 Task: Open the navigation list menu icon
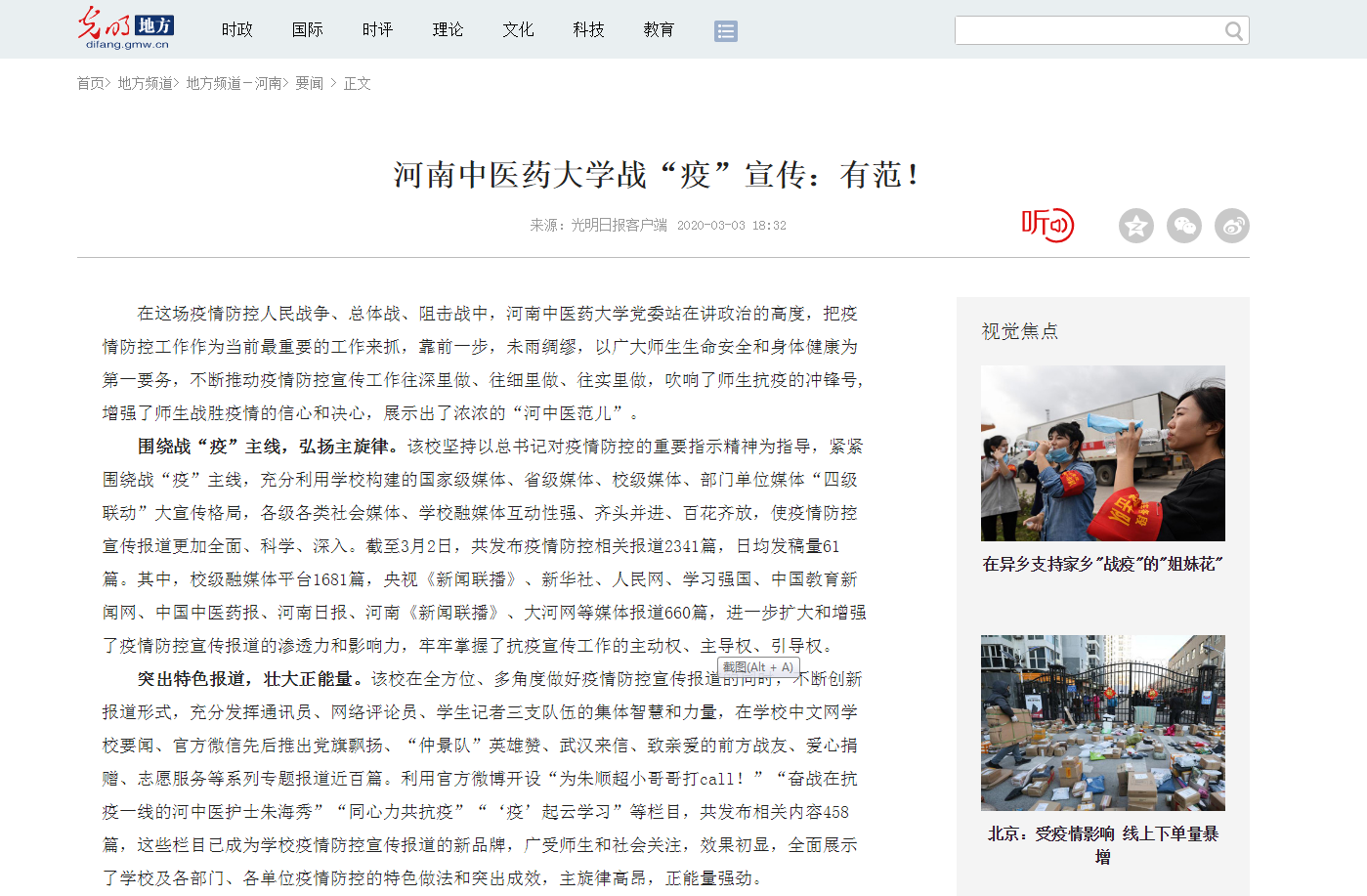pyautogui.click(x=725, y=31)
